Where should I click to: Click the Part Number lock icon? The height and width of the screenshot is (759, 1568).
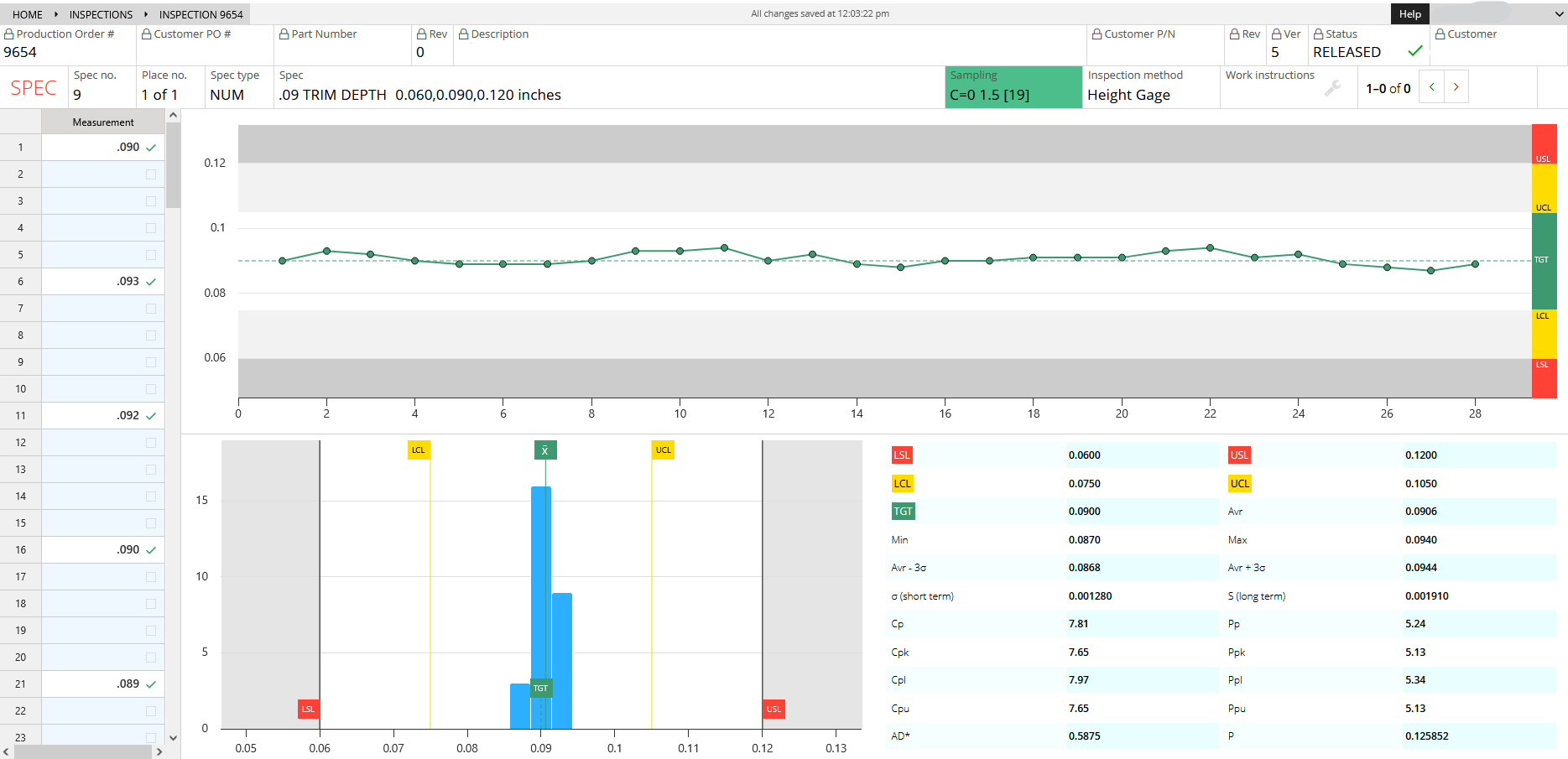coord(284,34)
